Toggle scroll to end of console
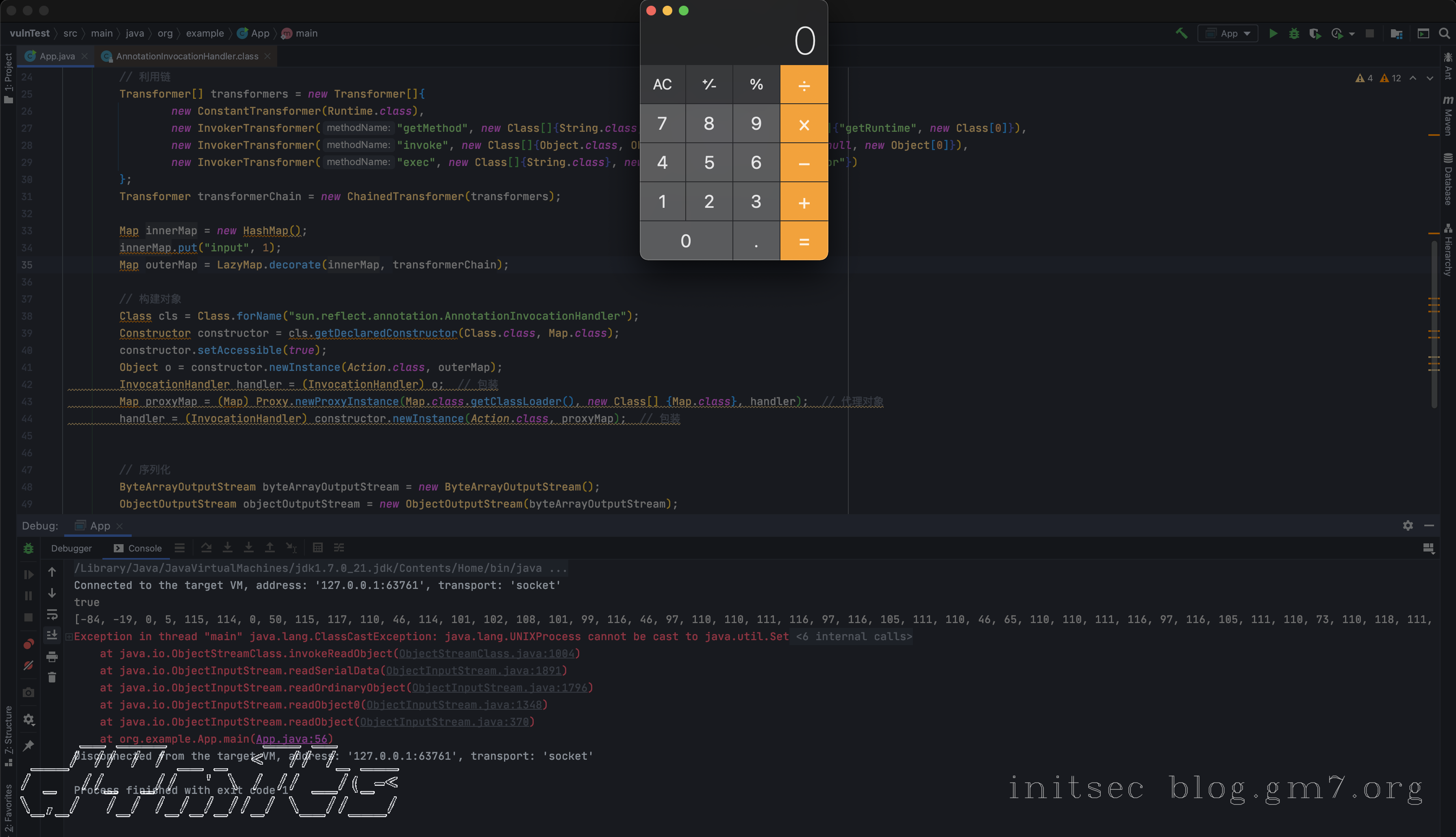Screen dimensions: 1456x837 pos(52,635)
